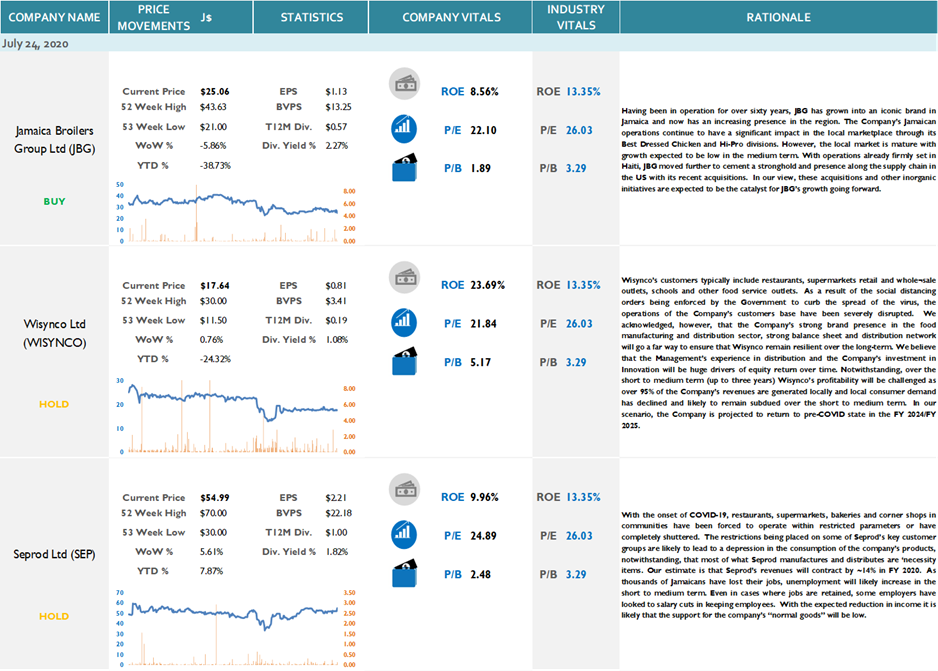Click the T12M dividend $1.00
The image size is (938, 671).
point(336,532)
